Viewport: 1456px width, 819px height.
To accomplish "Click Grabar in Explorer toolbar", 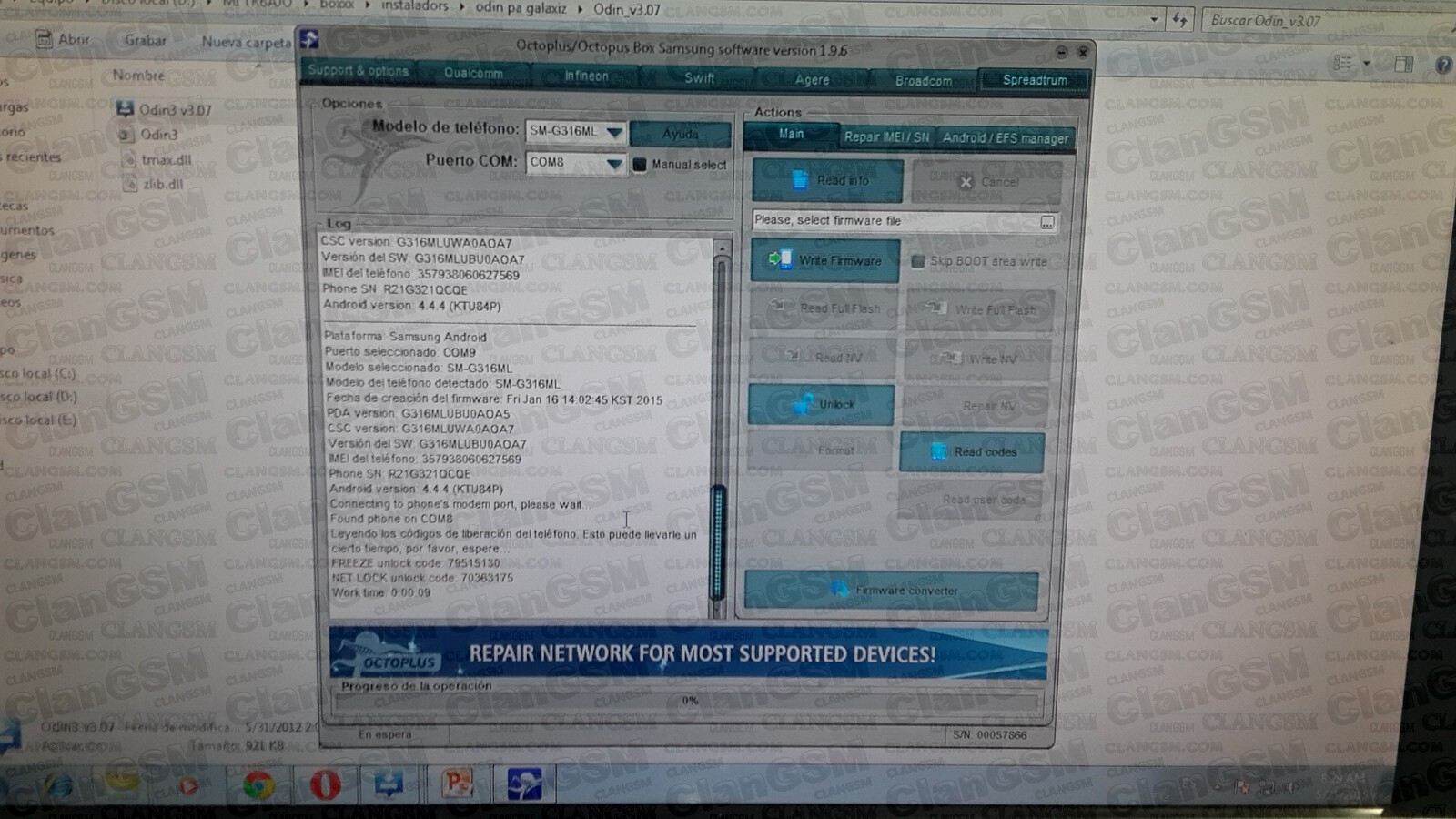I will click(146, 41).
